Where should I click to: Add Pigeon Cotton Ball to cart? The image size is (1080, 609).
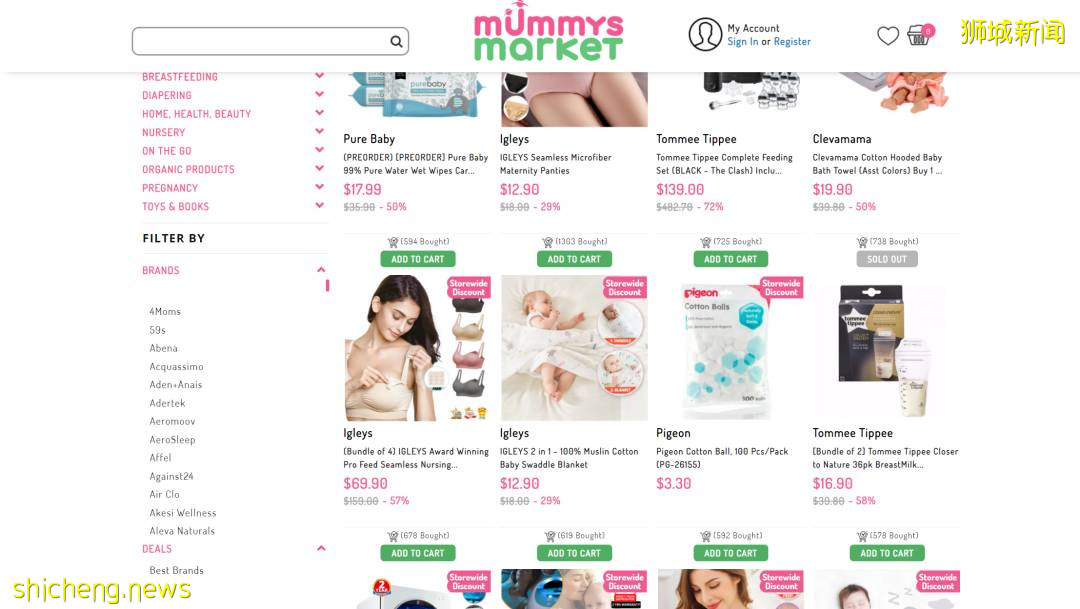point(730,553)
